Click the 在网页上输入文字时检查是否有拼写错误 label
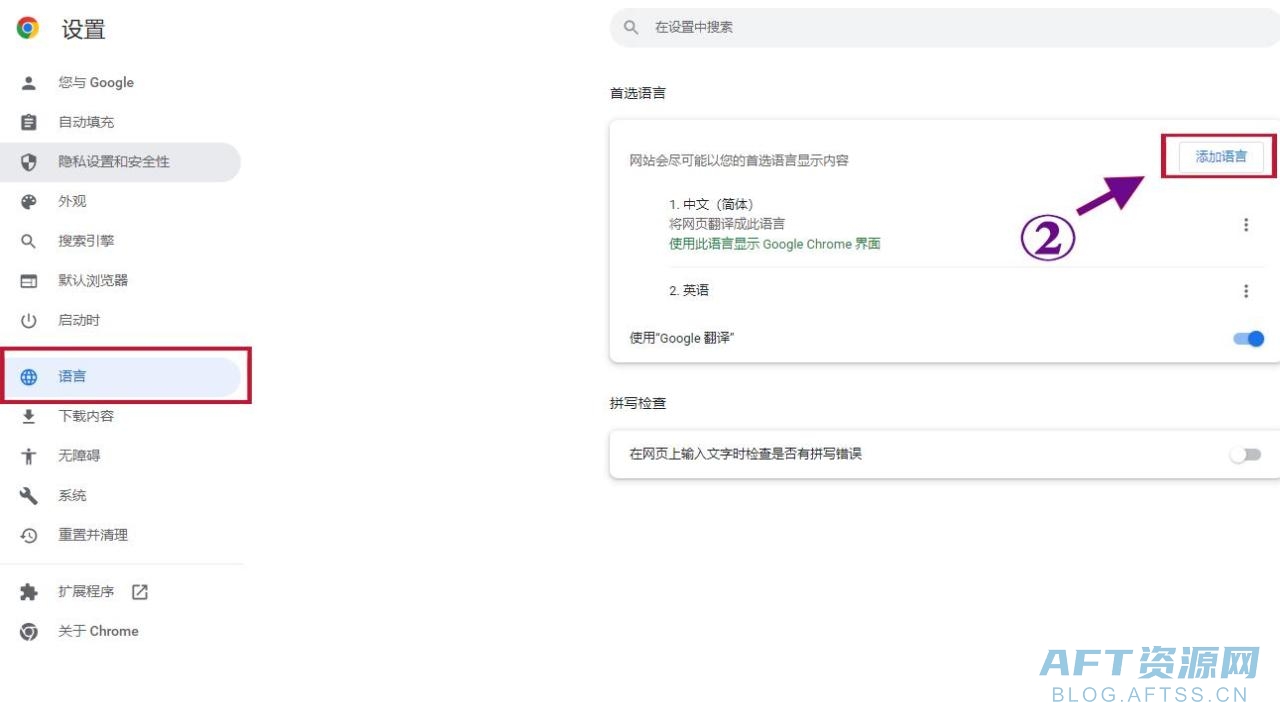This screenshot has height=715, width=1280. (x=745, y=454)
